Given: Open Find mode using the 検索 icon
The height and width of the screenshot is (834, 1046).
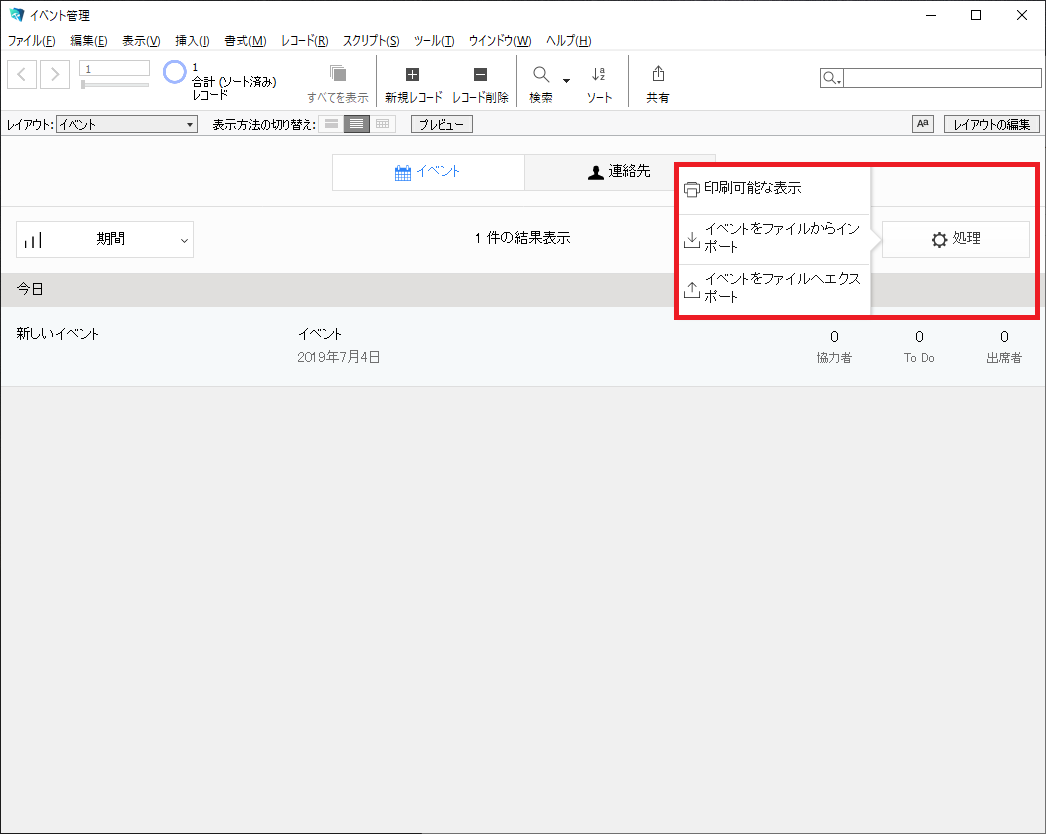Looking at the screenshot, I should [x=539, y=80].
